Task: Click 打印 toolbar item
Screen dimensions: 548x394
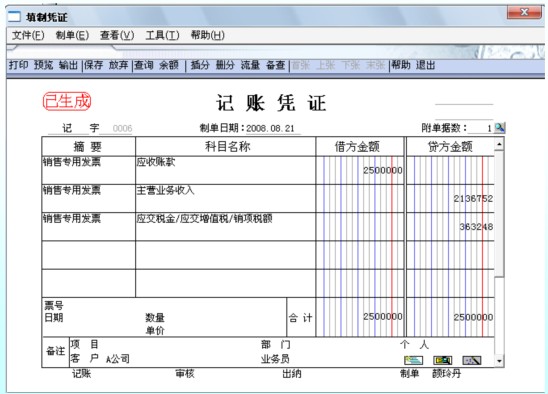Action: pos(19,65)
